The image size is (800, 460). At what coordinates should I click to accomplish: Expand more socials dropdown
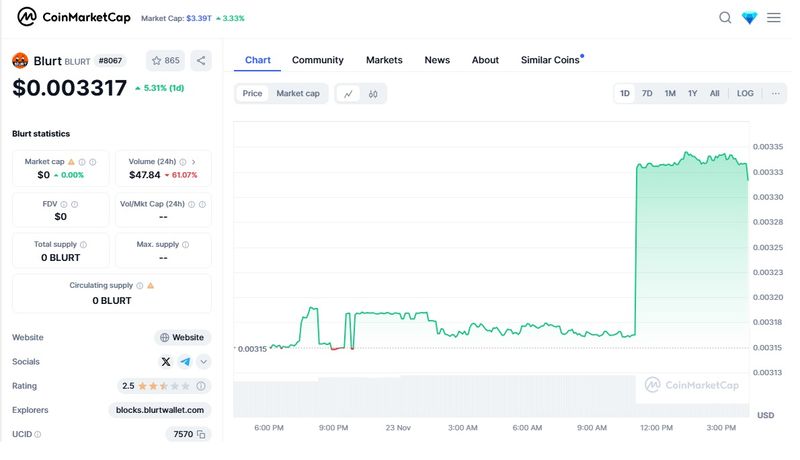coord(204,362)
